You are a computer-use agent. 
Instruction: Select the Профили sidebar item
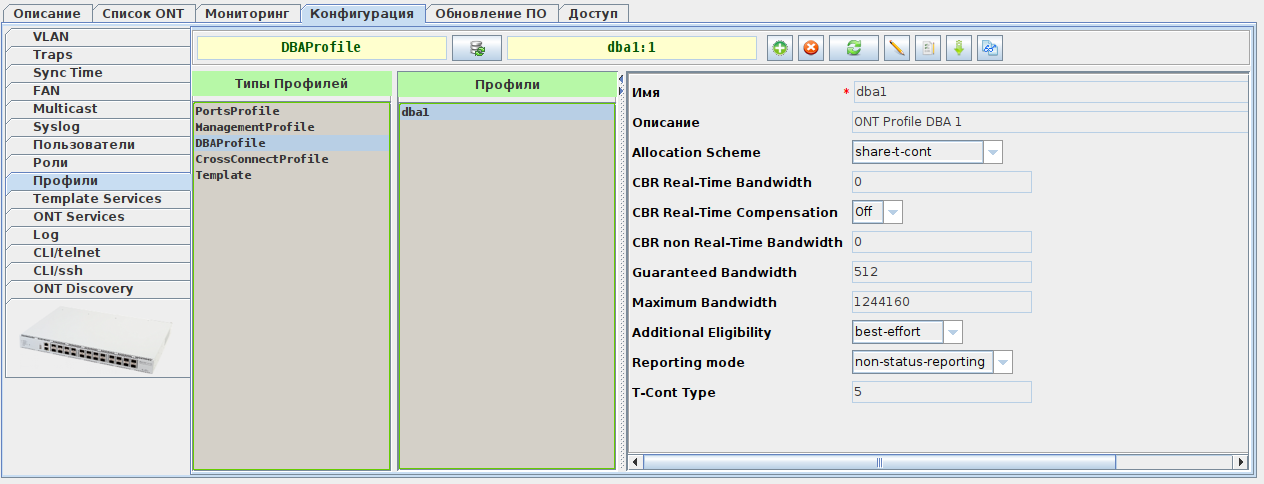pyautogui.click(x=97, y=181)
